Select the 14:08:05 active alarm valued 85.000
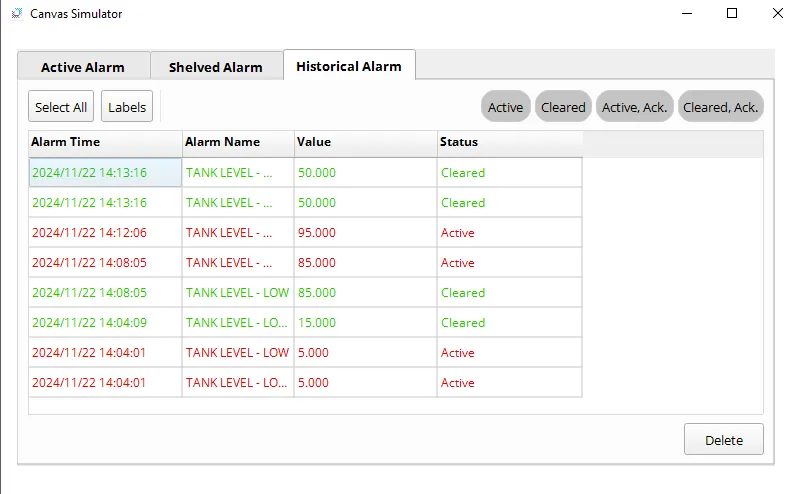799x494 pixels. pos(316,263)
